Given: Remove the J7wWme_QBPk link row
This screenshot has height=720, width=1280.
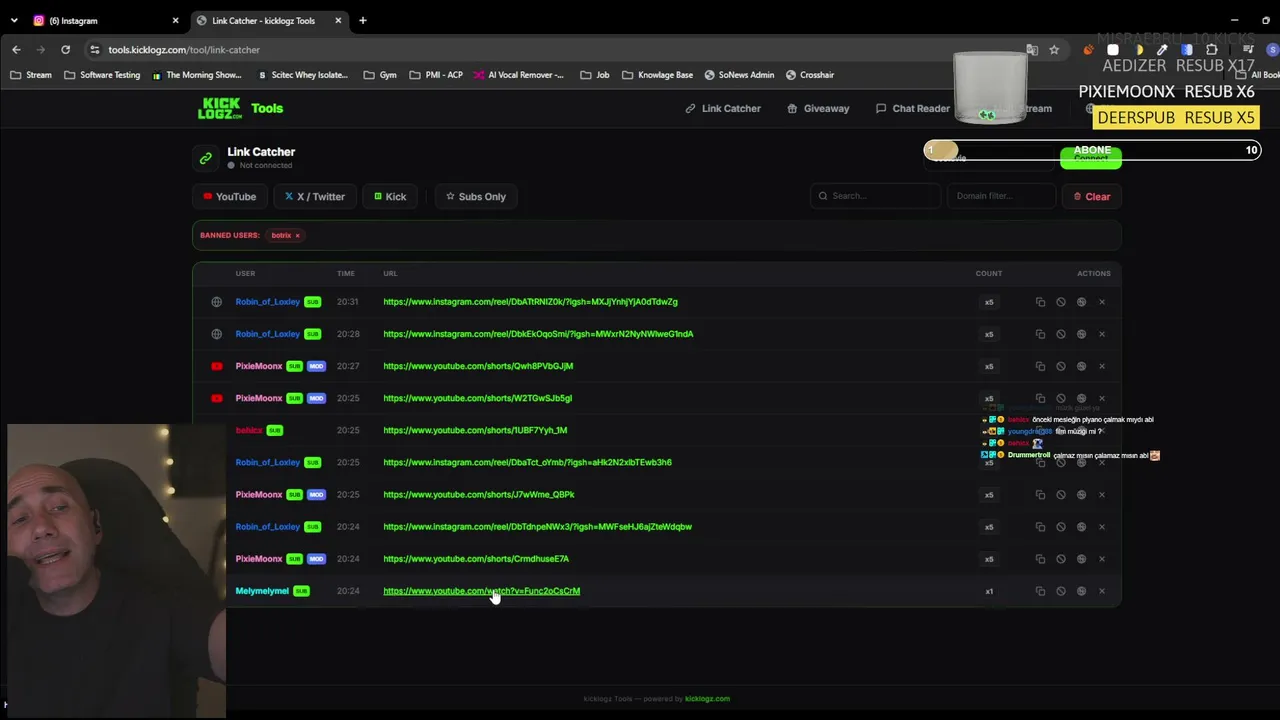Looking at the screenshot, I should (1102, 495).
